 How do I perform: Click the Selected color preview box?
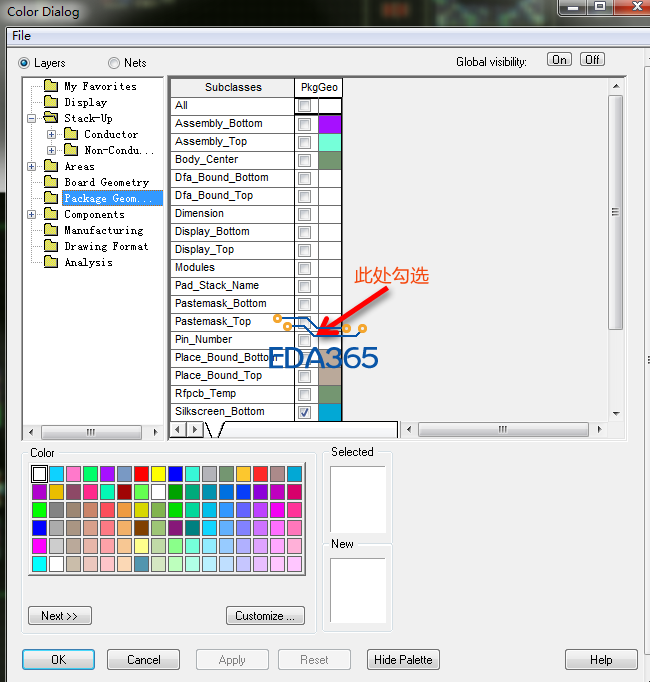pos(358,499)
